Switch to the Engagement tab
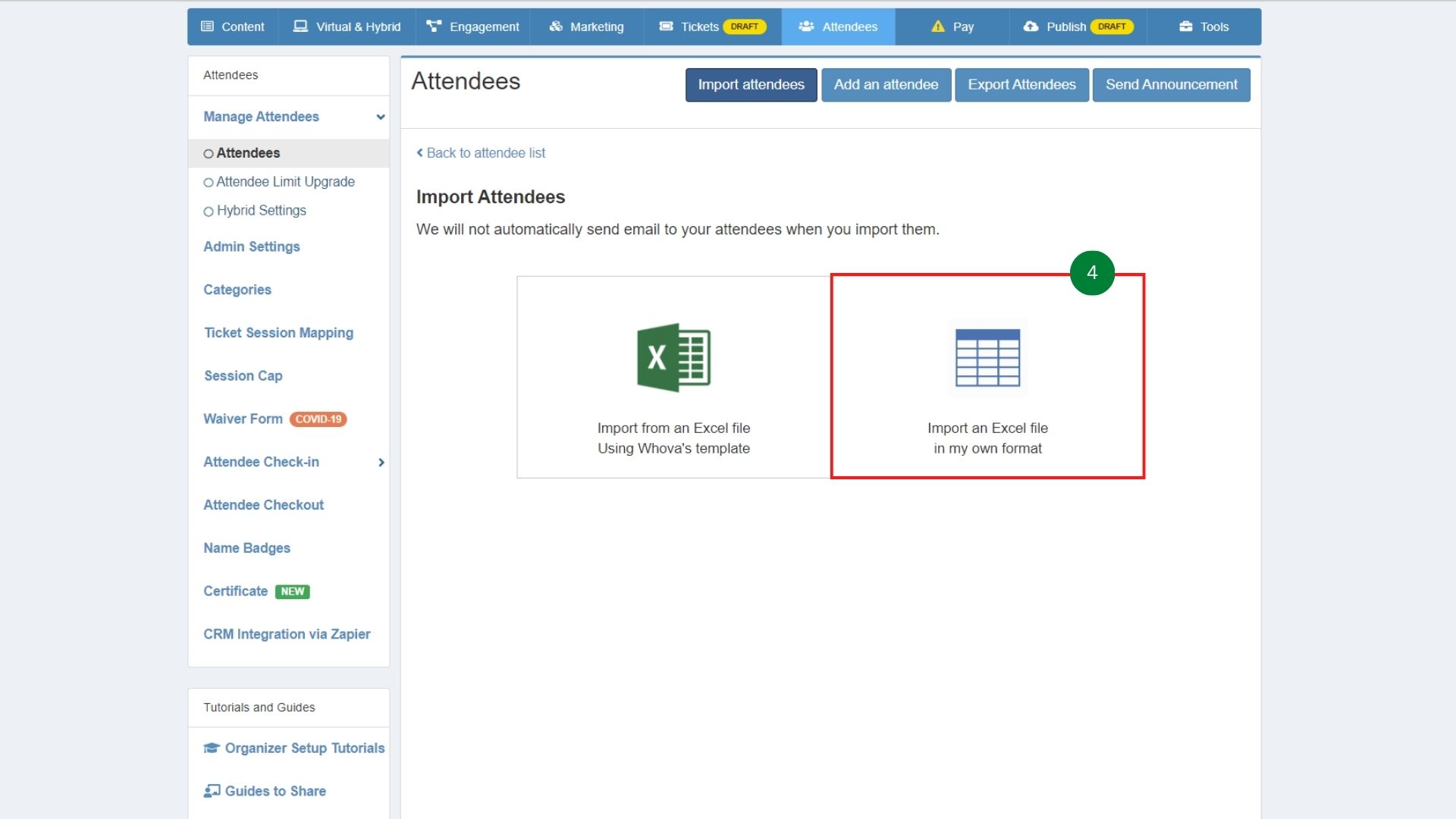The height and width of the screenshot is (819, 1456). pyautogui.click(x=472, y=27)
